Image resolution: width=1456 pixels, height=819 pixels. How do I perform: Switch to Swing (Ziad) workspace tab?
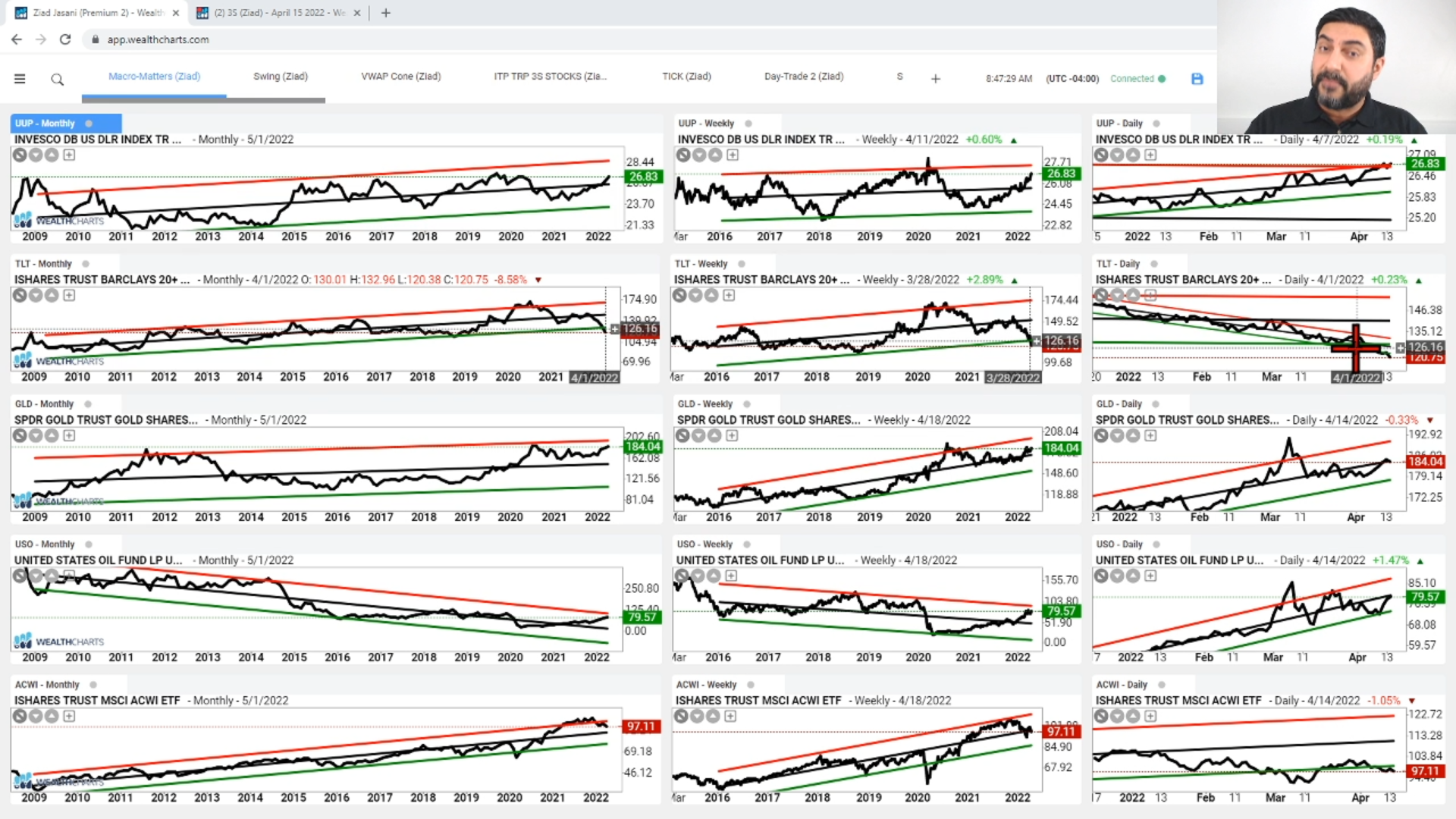point(281,77)
